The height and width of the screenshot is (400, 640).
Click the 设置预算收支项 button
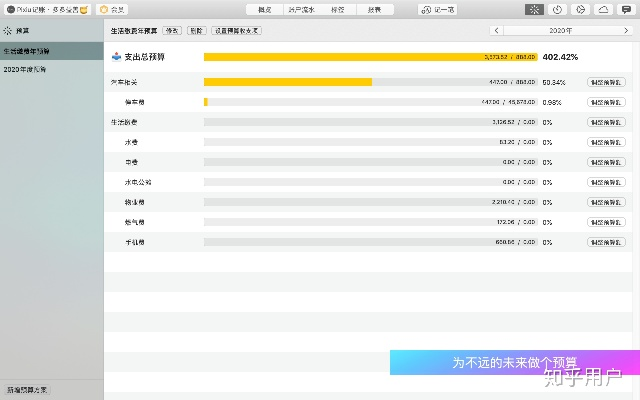point(236,31)
